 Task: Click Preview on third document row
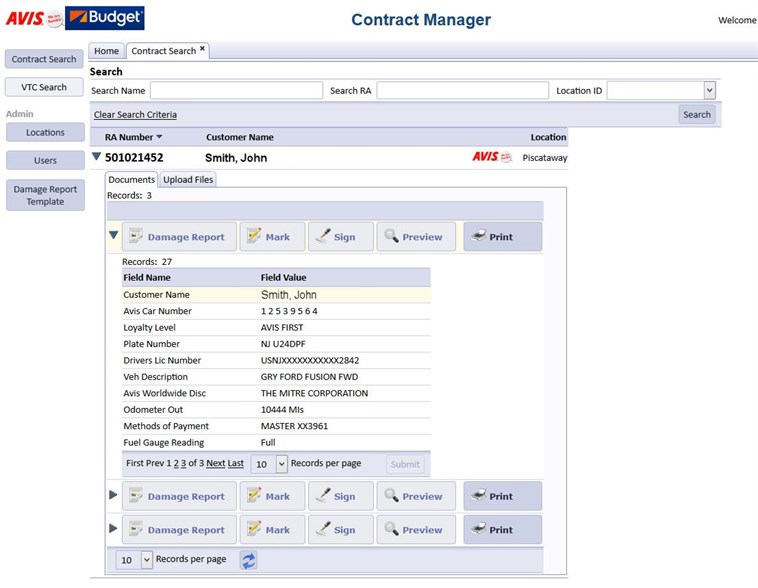point(416,529)
